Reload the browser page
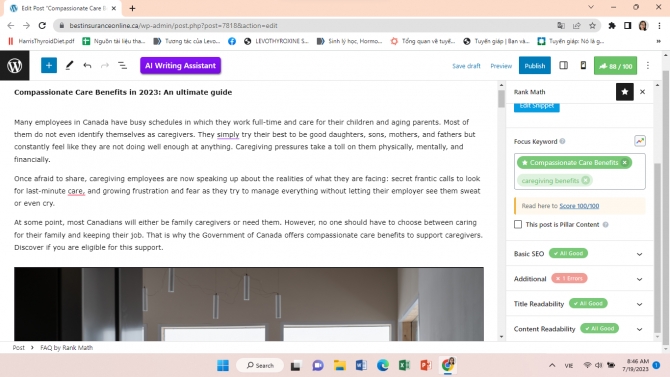 pos(42,26)
